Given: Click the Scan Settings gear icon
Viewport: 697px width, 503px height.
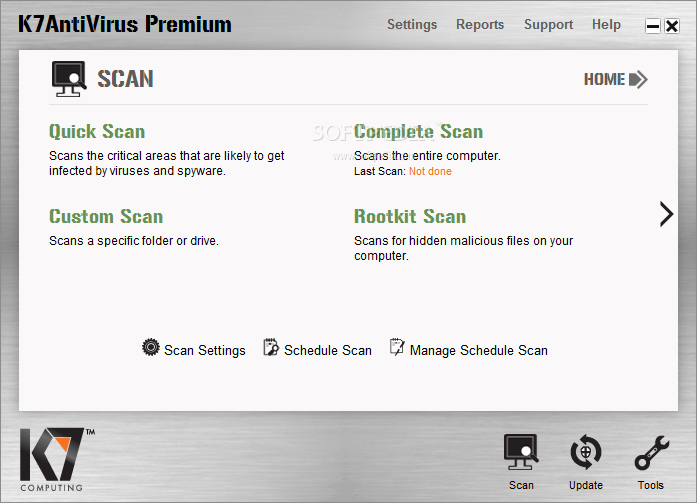Looking at the screenshot, I should pyautogui.click(x=151, y=347).
